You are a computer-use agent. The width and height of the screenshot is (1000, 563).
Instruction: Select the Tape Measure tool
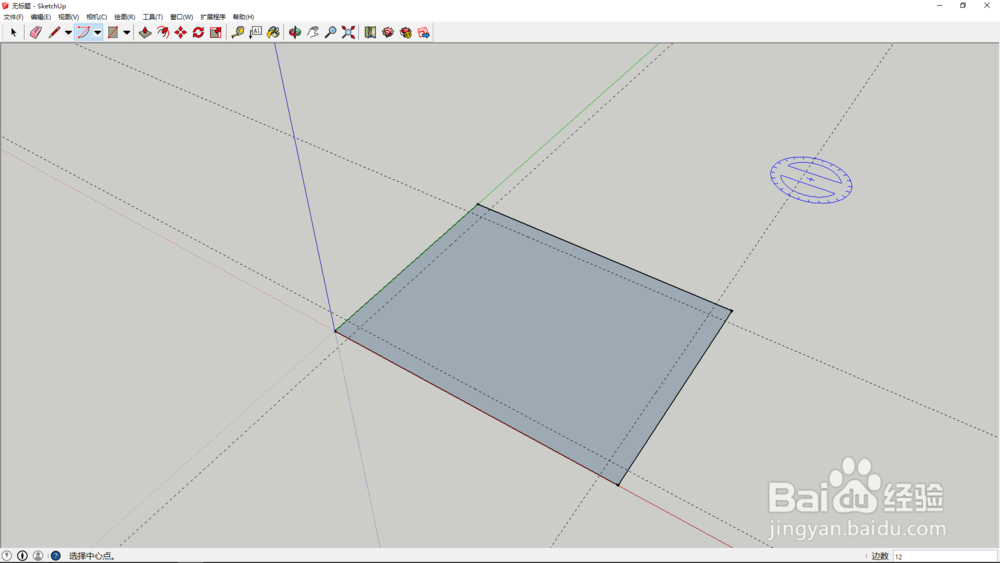point(237,32)
